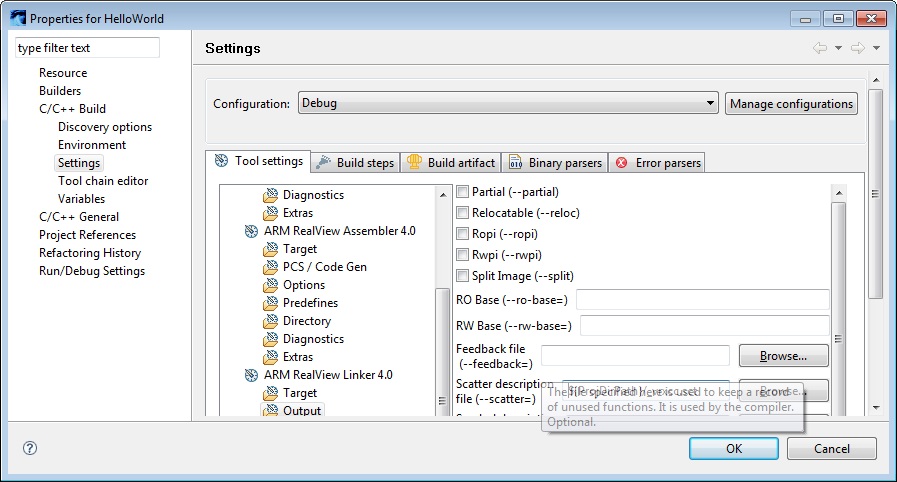Click the Target icon under ARM RealView Assembler
Viewport: 897px width, 482px height.
click(270, 249)
